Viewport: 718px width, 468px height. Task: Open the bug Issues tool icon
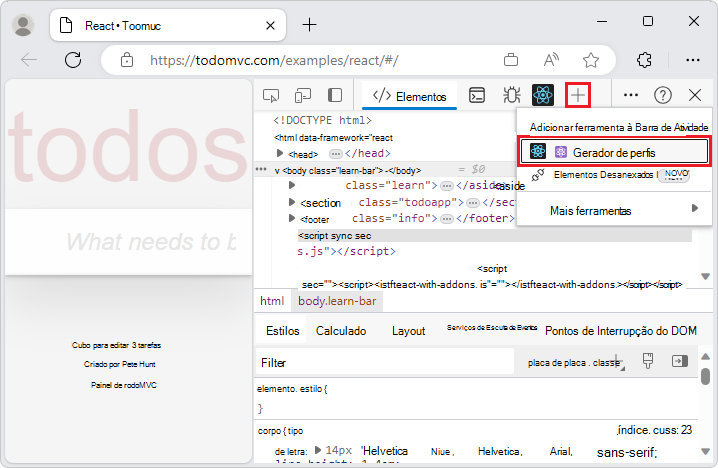click(511, 95)
